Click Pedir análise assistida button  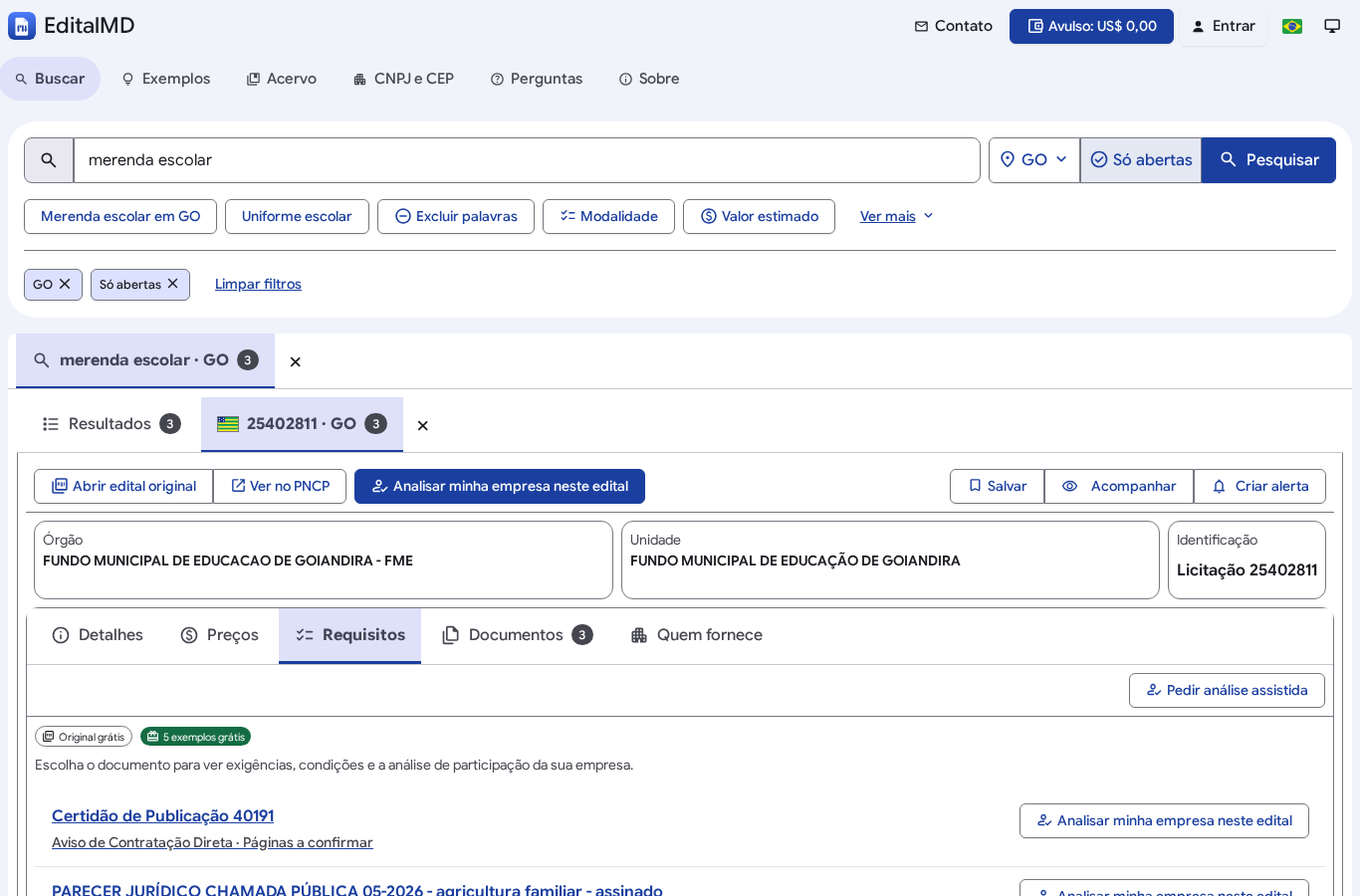[x=1227, y=690]
